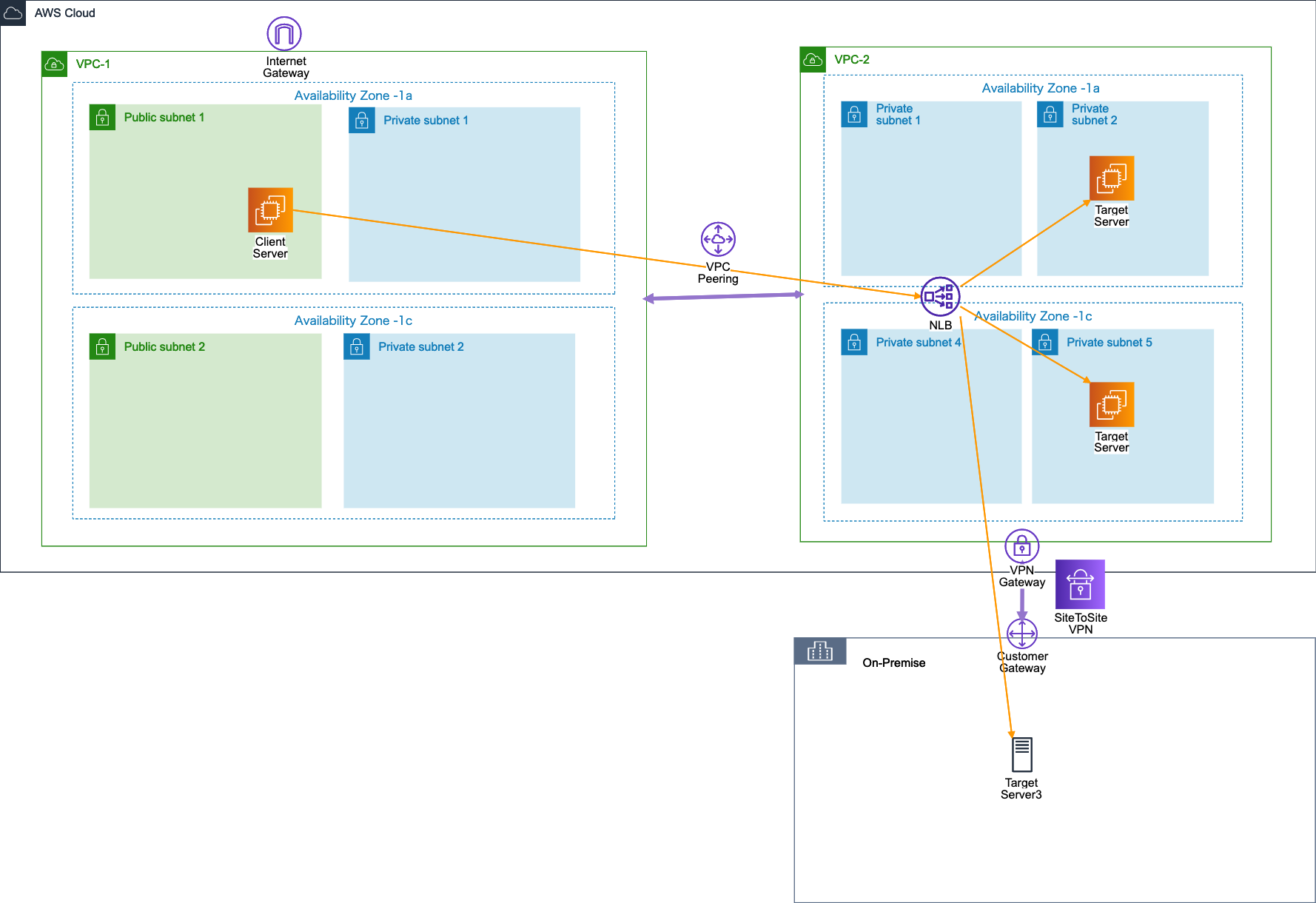Select the Target Server icon in VPC-2 Private subnet 2
The height and width of the screenshot is (903, 1316).
tap(1111, 178)
